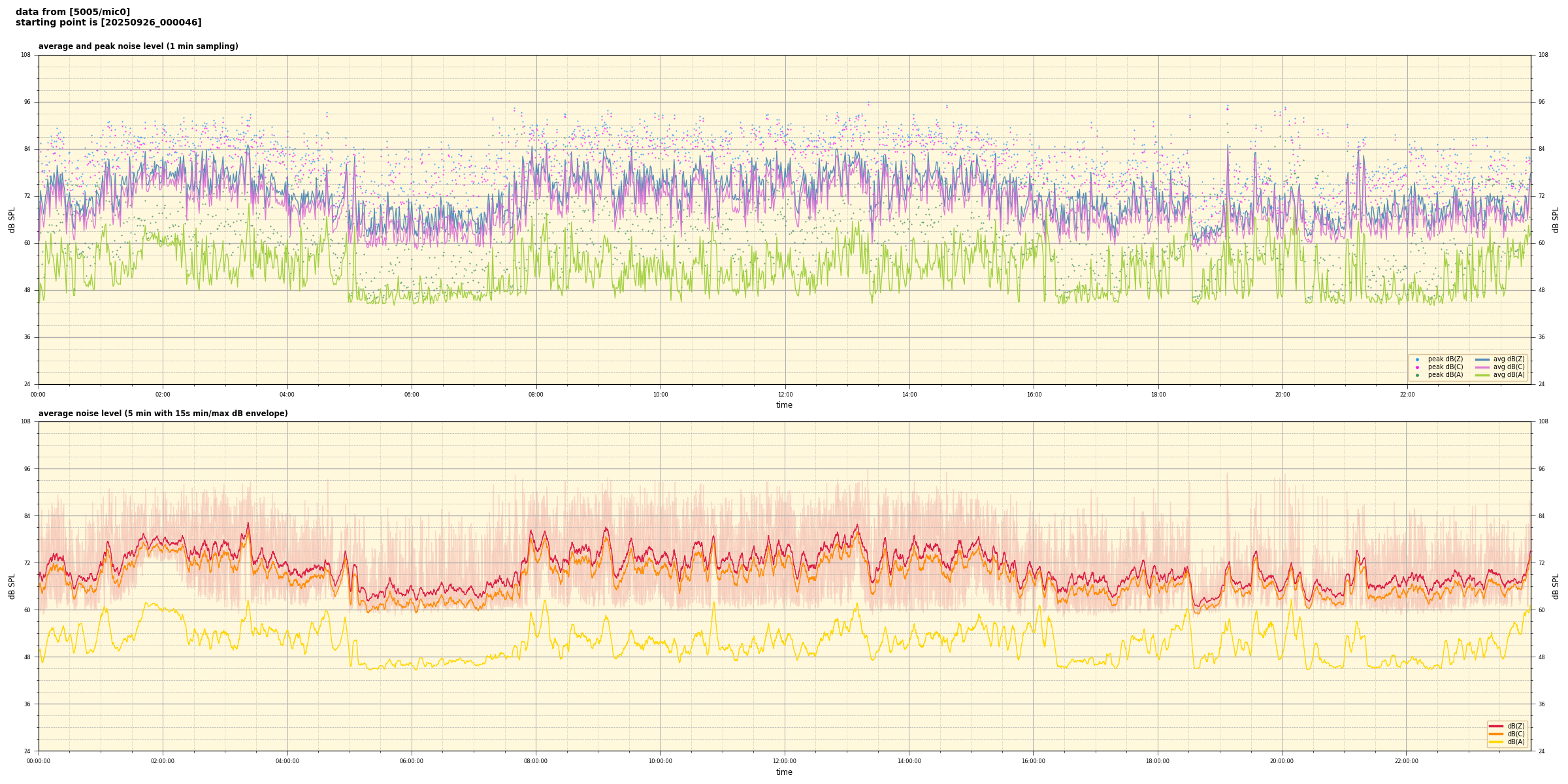Click the 06:00:00 tick on bottom chart axis
Screen dimensions: 1568x784
point(412,761)
